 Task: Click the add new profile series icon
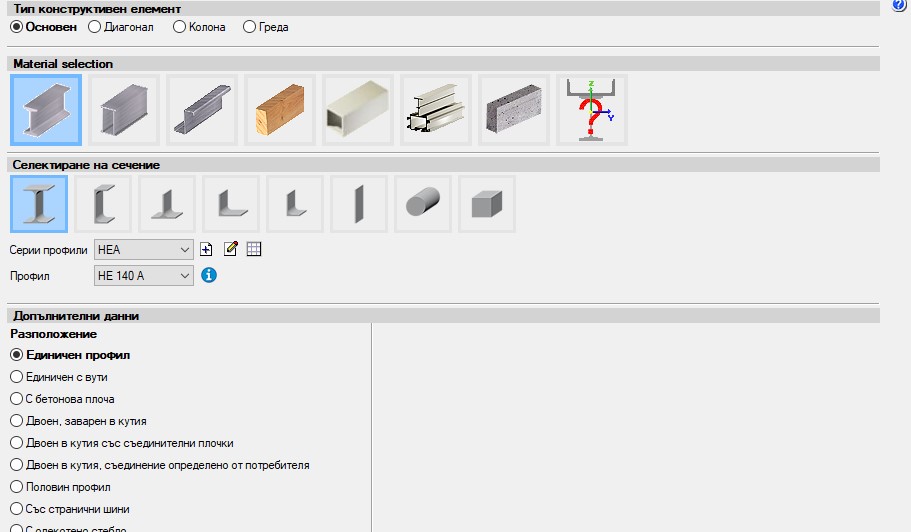tap(206, 250)
